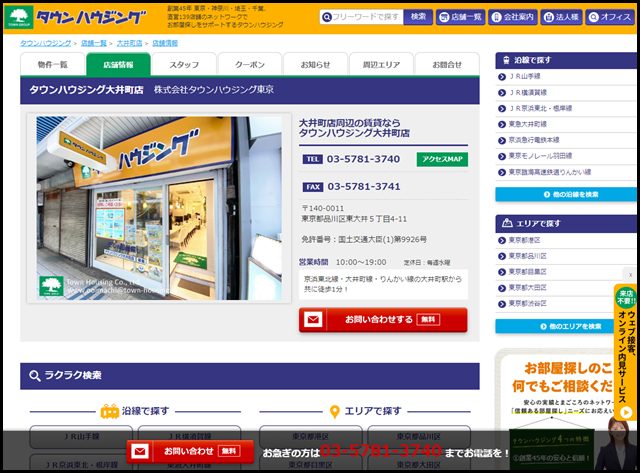Click train icon in 沿線で探す sidebar header
The height and width of the screenshot is (473, 640).
(x=506, y=60)
